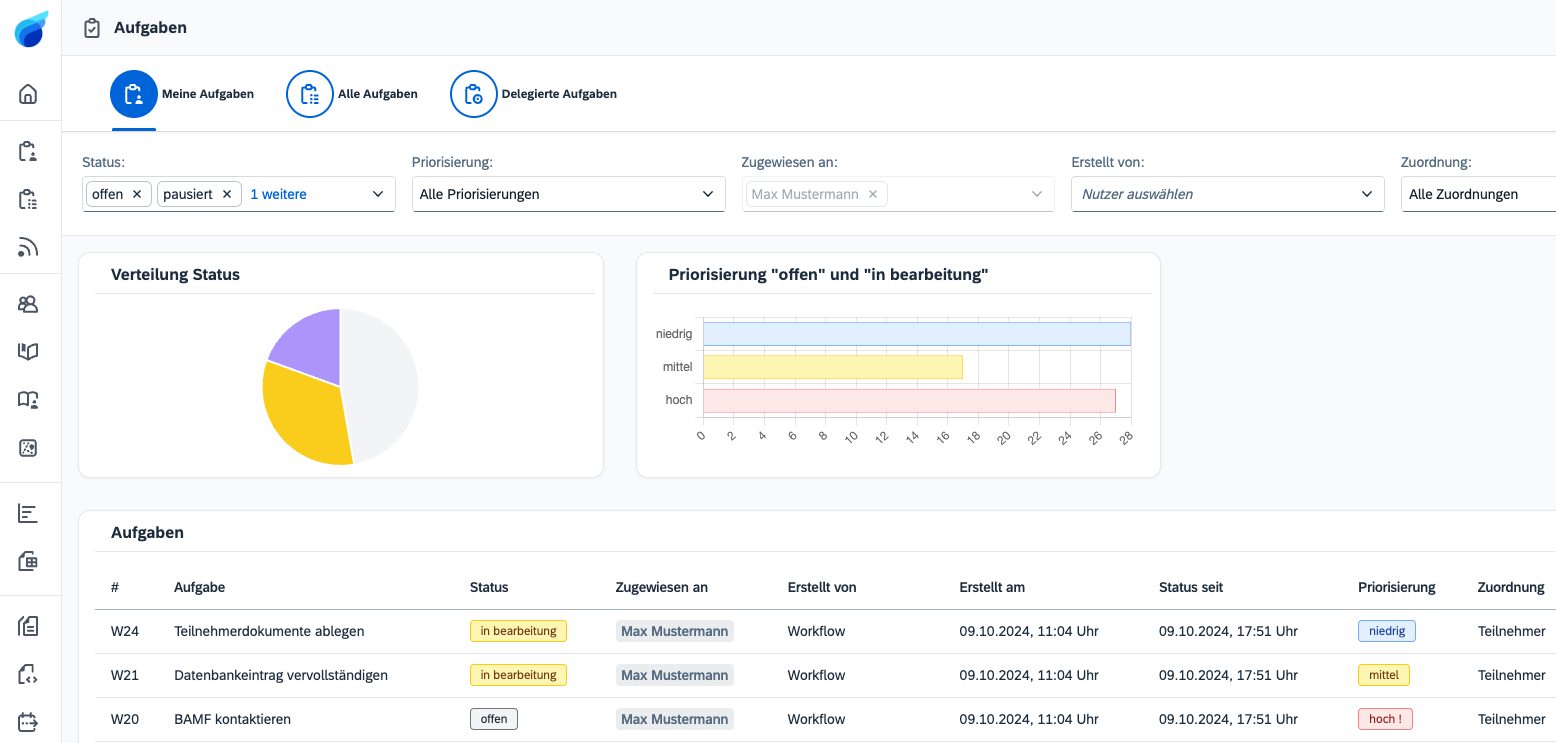Remove Max Mustermann from Zugewiesen an

point(873,194)
